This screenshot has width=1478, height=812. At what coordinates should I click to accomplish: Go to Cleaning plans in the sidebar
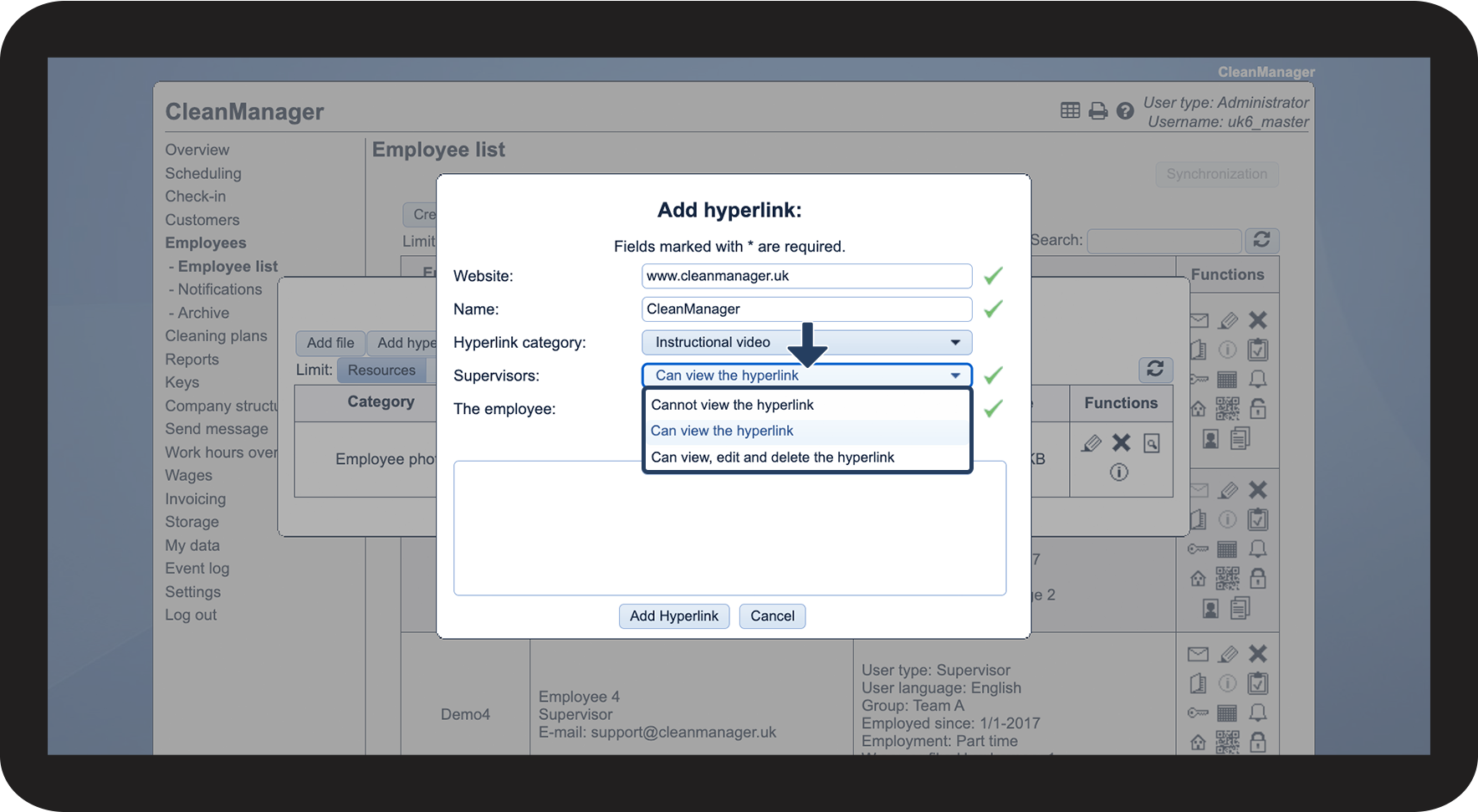coord(216,336)
